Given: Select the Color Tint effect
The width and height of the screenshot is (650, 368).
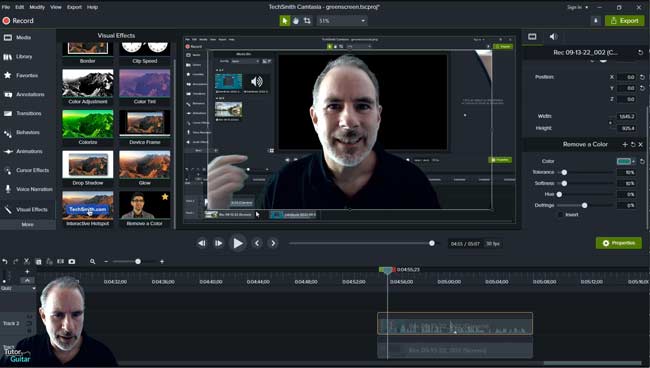Looking at the screenshot, I should tap(145, 87).
